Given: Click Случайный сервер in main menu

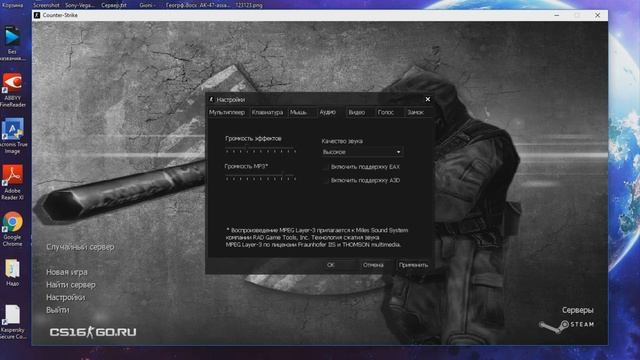Looking at the screenshot, I should (80, 247).
